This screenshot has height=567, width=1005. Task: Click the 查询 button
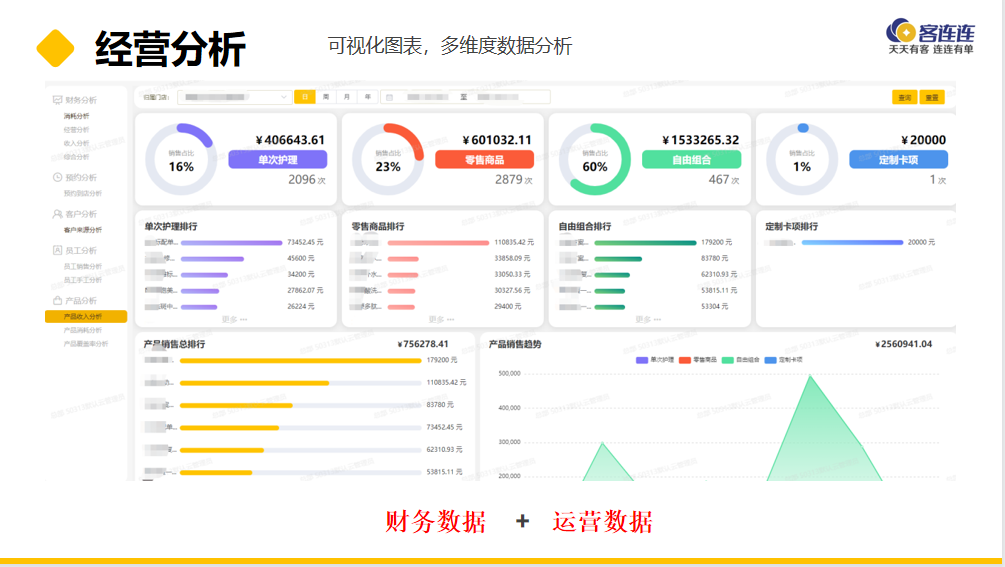904,97
